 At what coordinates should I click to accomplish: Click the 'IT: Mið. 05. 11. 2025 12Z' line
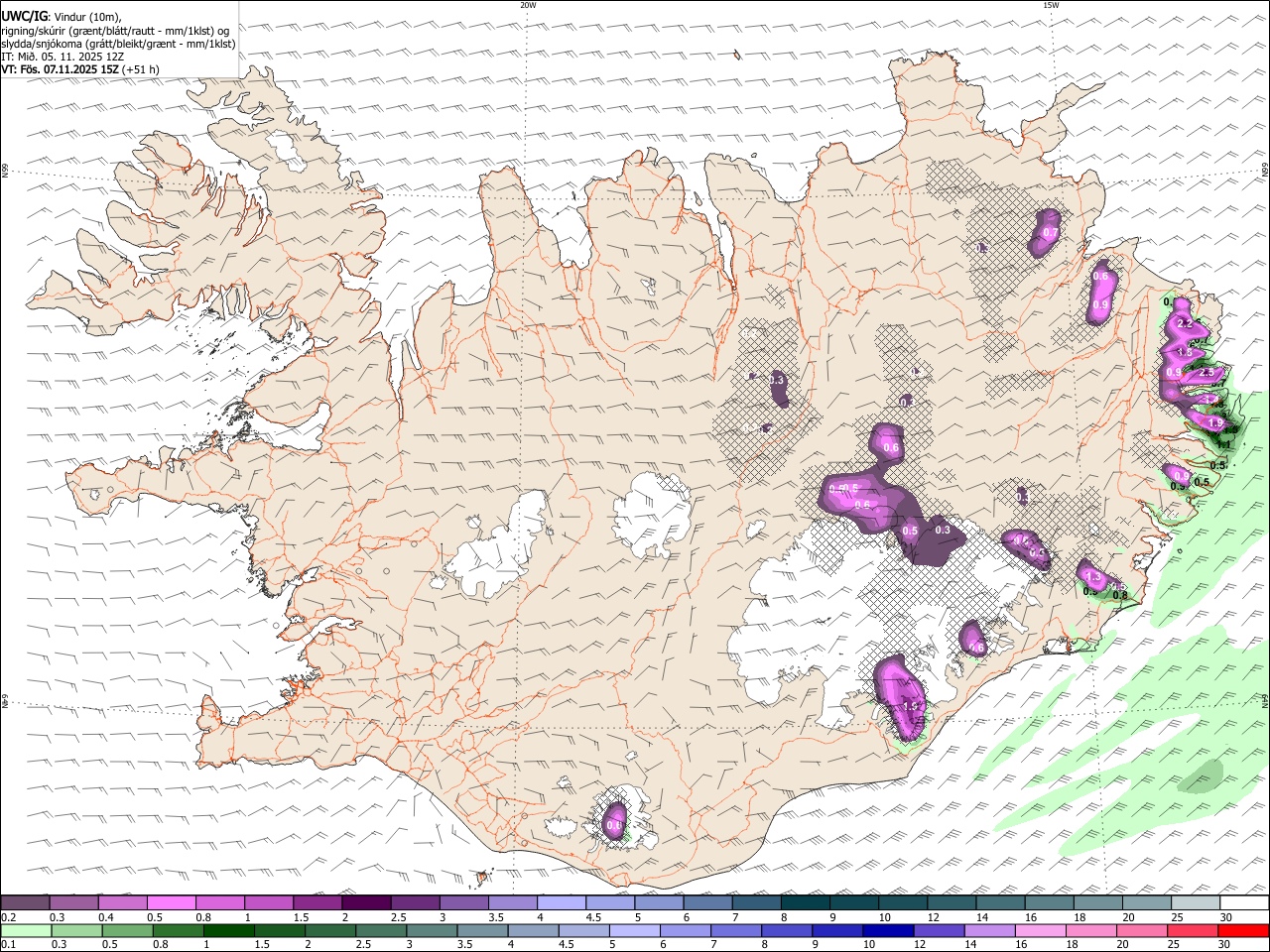63,57
